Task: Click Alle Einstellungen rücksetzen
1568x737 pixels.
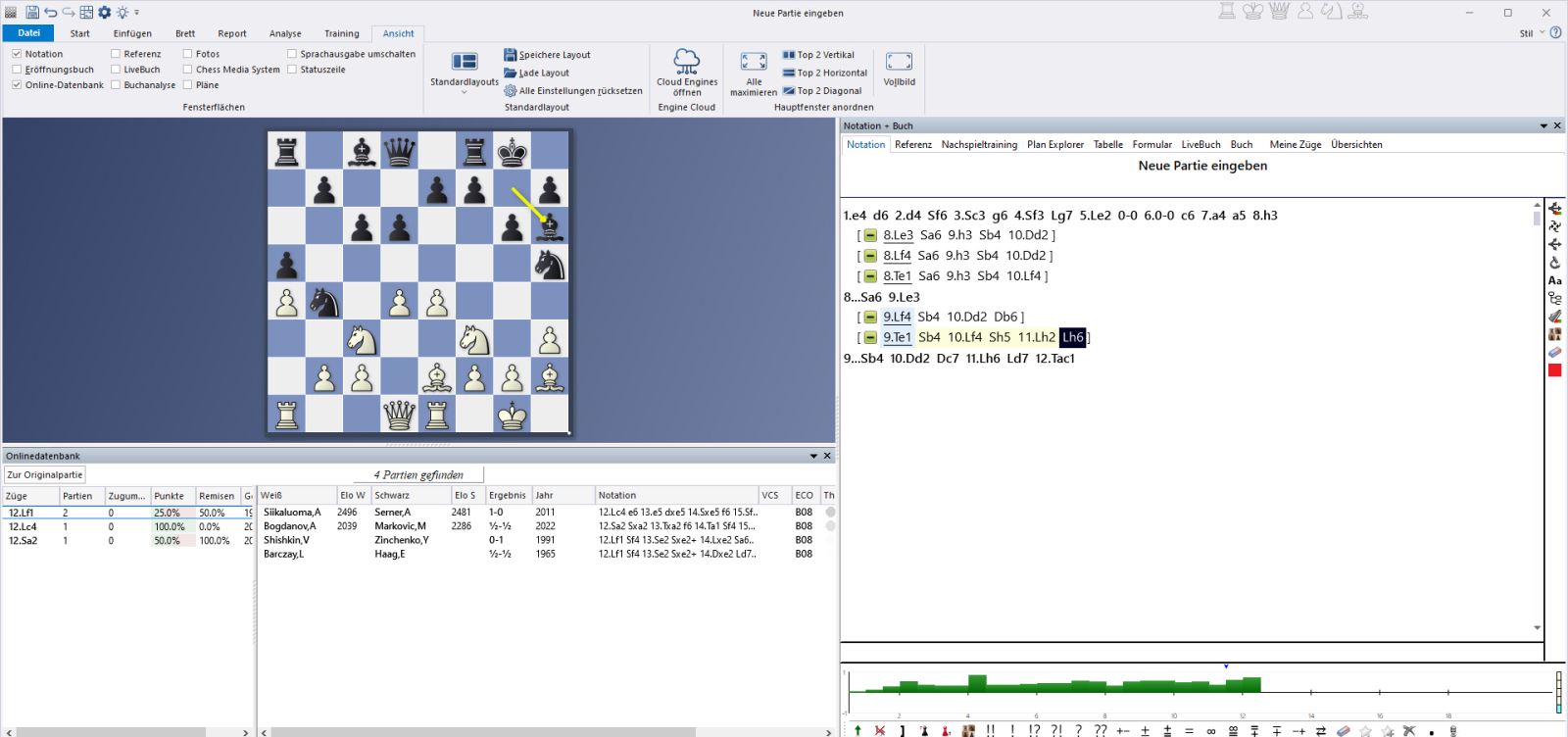Action: [573, 91]
